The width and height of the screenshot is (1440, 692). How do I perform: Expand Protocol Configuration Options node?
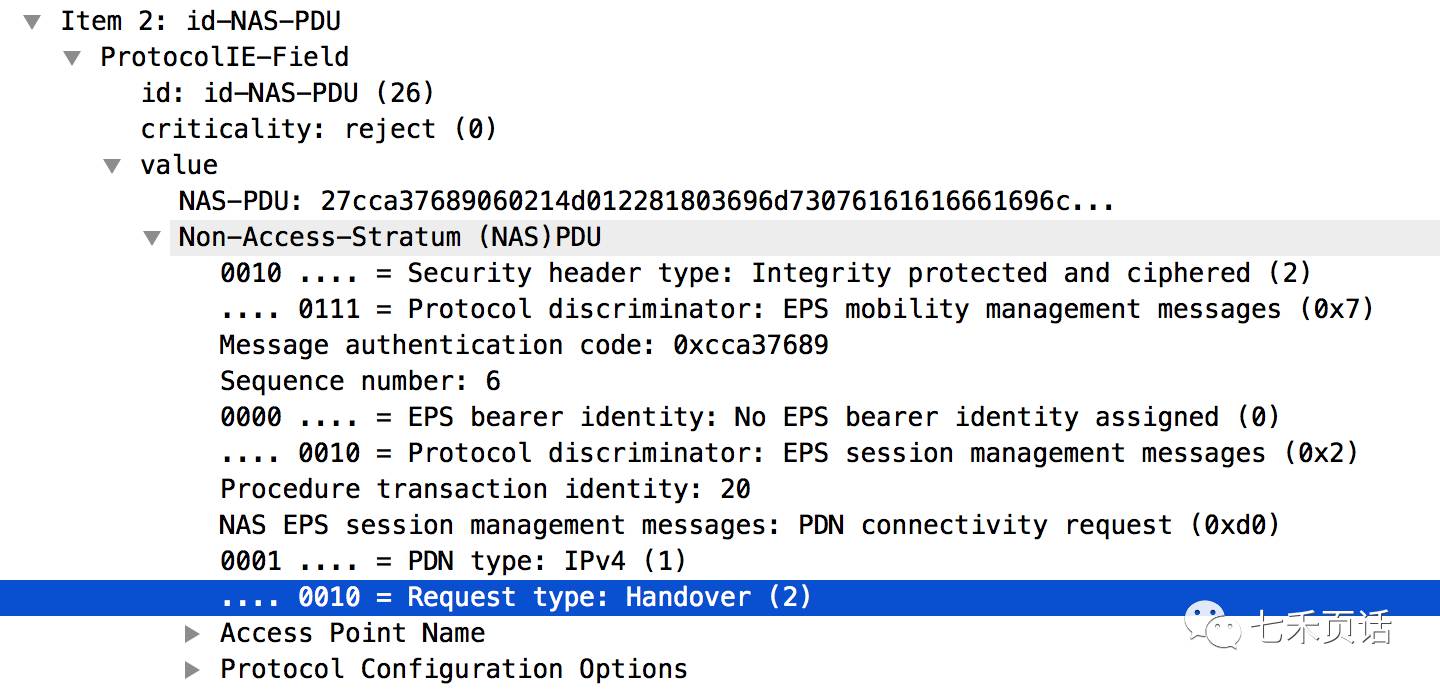click(x=192, y=669)
